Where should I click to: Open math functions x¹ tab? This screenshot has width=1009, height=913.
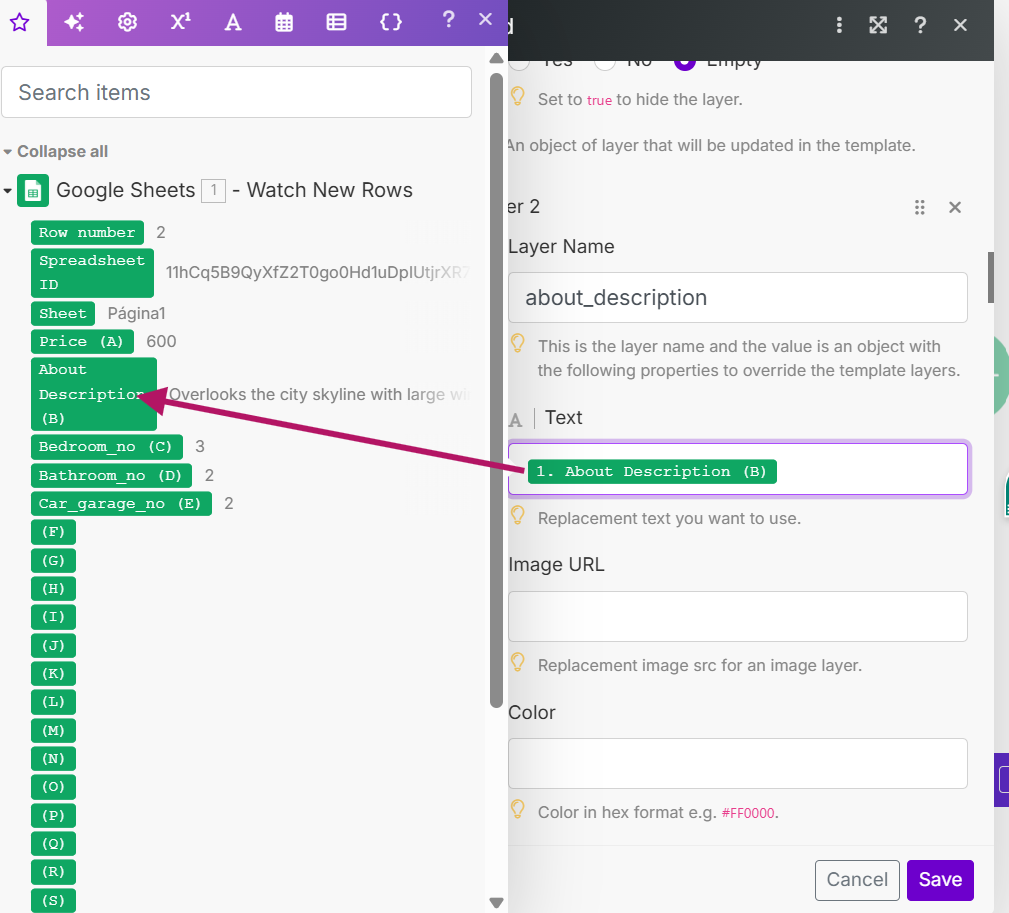pos(180,23)
